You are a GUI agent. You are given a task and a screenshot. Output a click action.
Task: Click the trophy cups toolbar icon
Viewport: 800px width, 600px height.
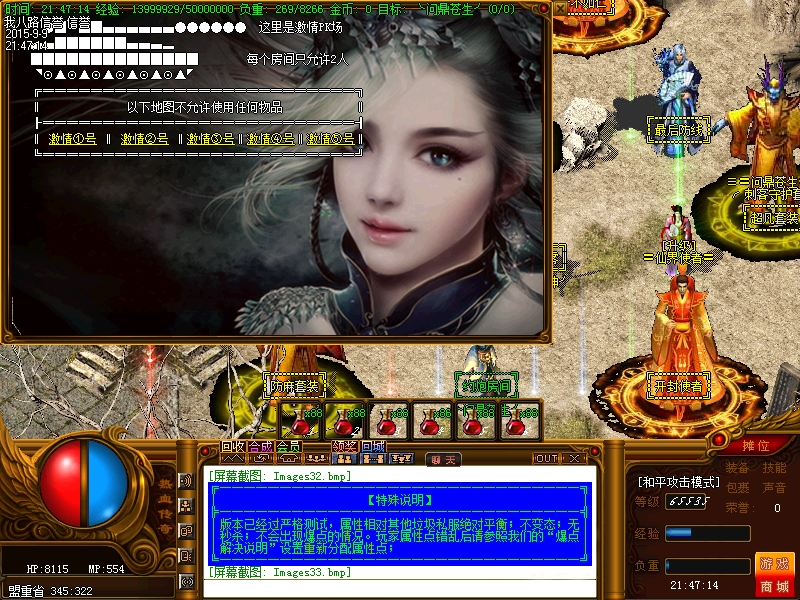tap(401, 459)
